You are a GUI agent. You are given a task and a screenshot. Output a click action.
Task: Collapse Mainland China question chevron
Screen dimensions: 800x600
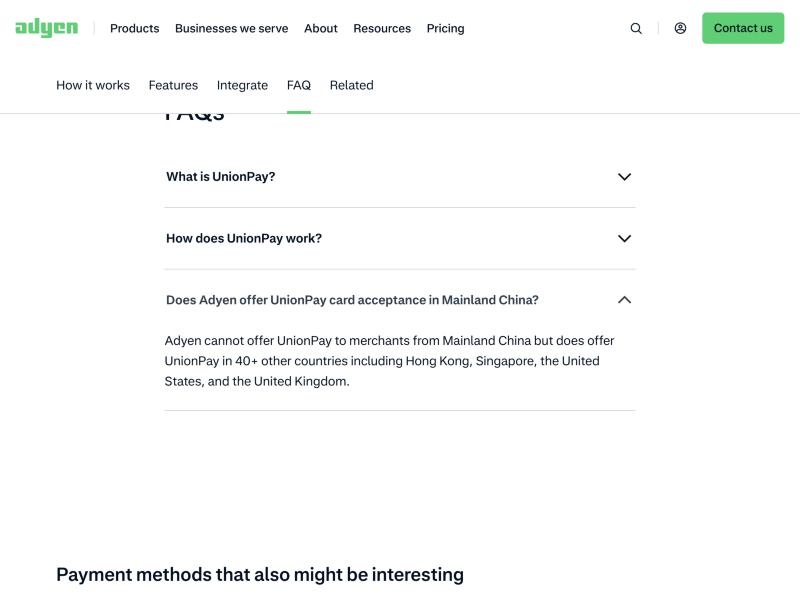[x=624, y=300]
